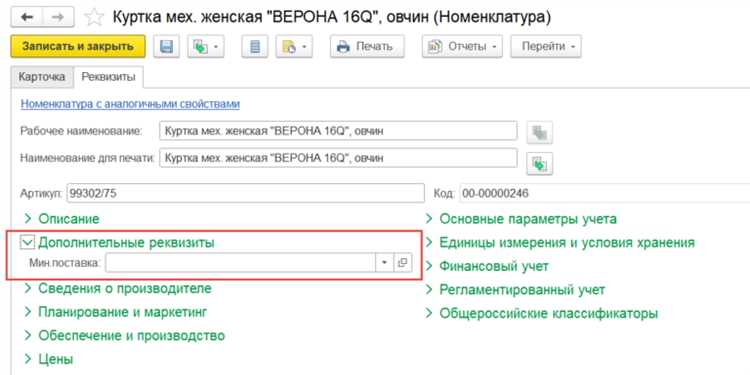Click the Код field 00-00000246
The width and height of the screenshot is (750, 375).
coord(604,193)
